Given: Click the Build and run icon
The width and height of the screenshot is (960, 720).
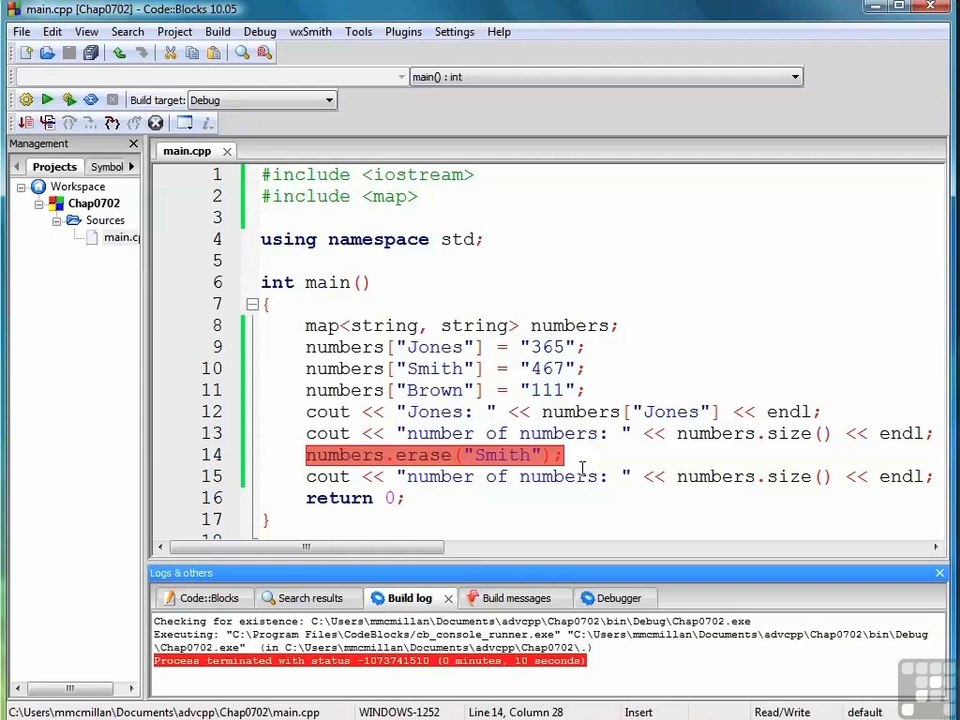Looking at the screenshot, I should pyautogui.click(x=69, y=100).
